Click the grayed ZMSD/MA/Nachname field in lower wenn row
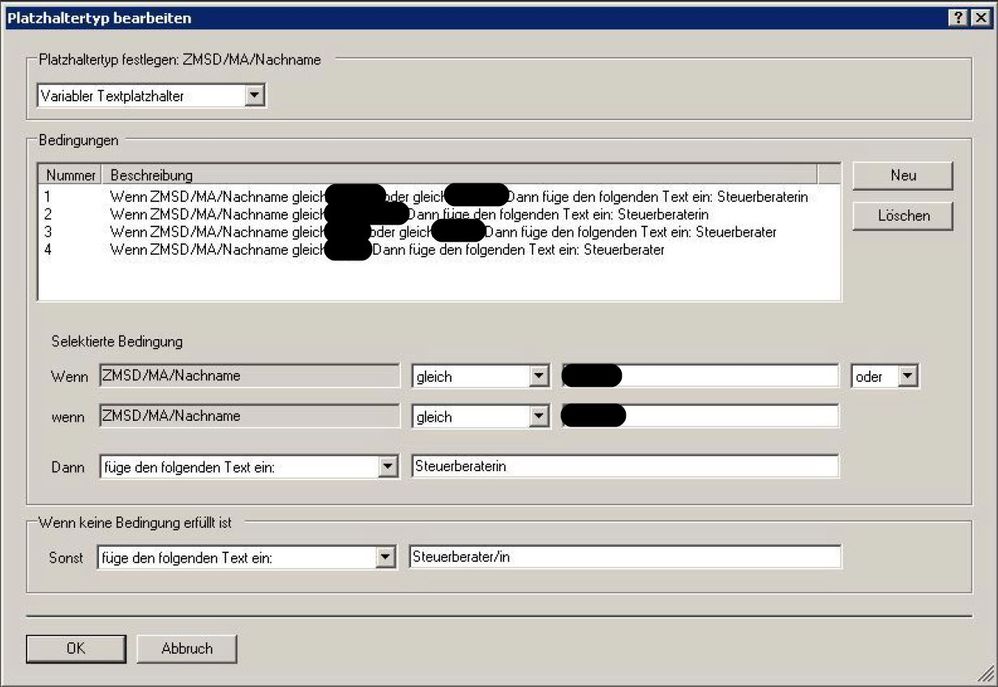This screenshot has height=687, width=998. point(250,416)
